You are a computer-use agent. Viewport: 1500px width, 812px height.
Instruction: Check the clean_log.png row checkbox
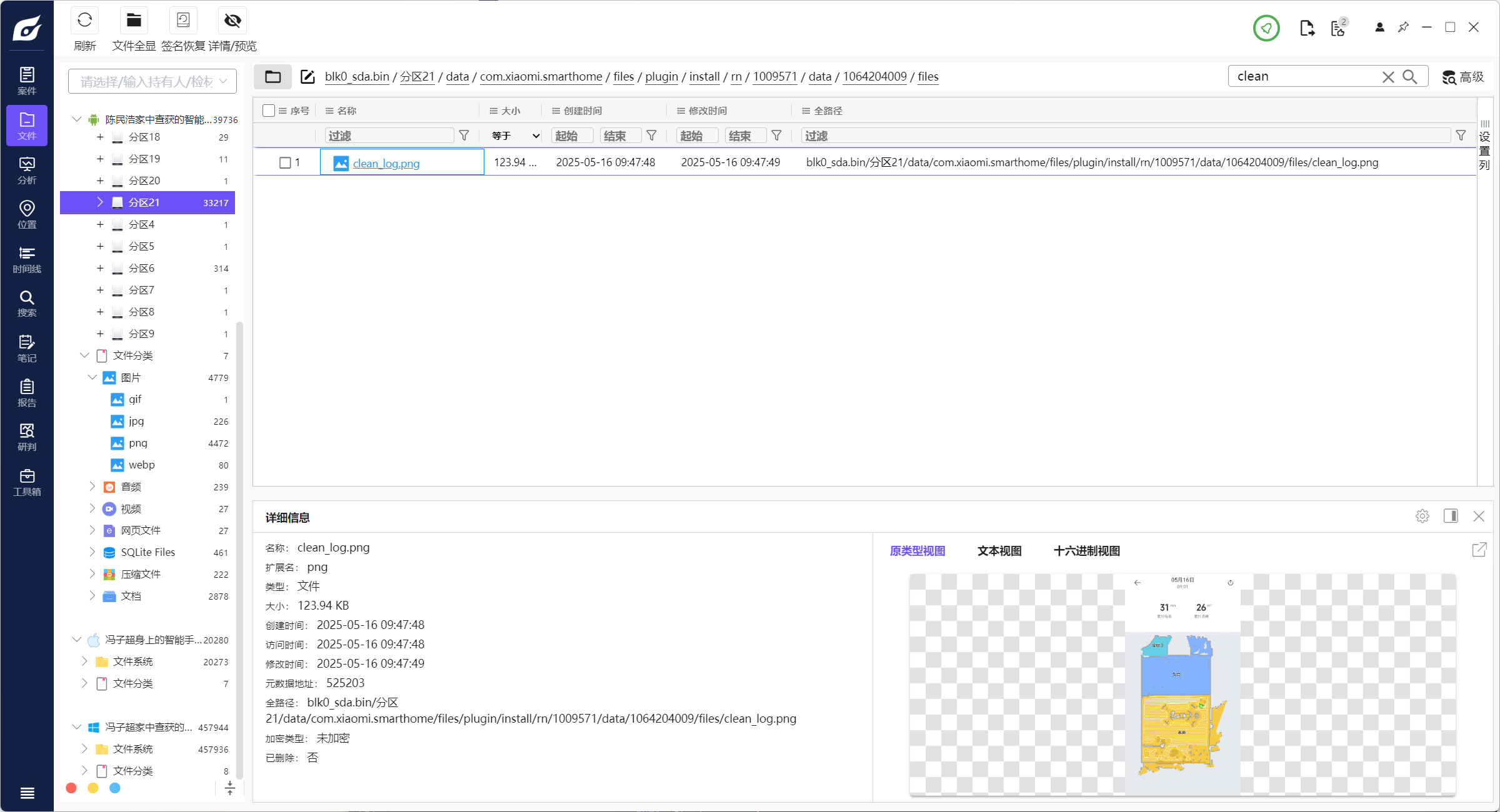285,163
